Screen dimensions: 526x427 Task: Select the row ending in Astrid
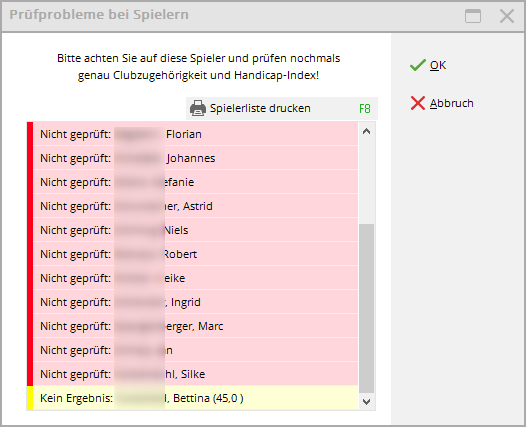pos(196,206)
